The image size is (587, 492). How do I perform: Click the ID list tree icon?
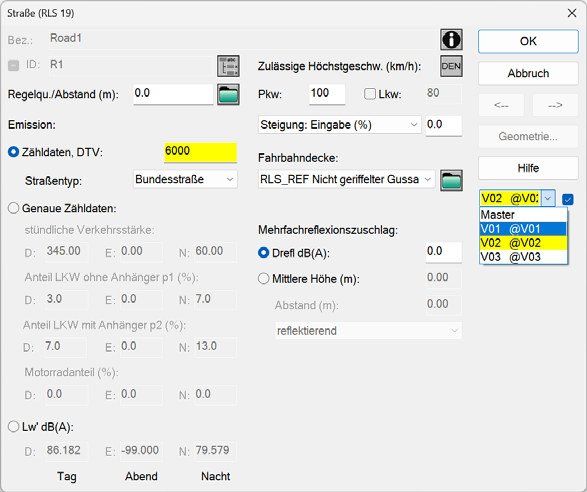(228, 66)
